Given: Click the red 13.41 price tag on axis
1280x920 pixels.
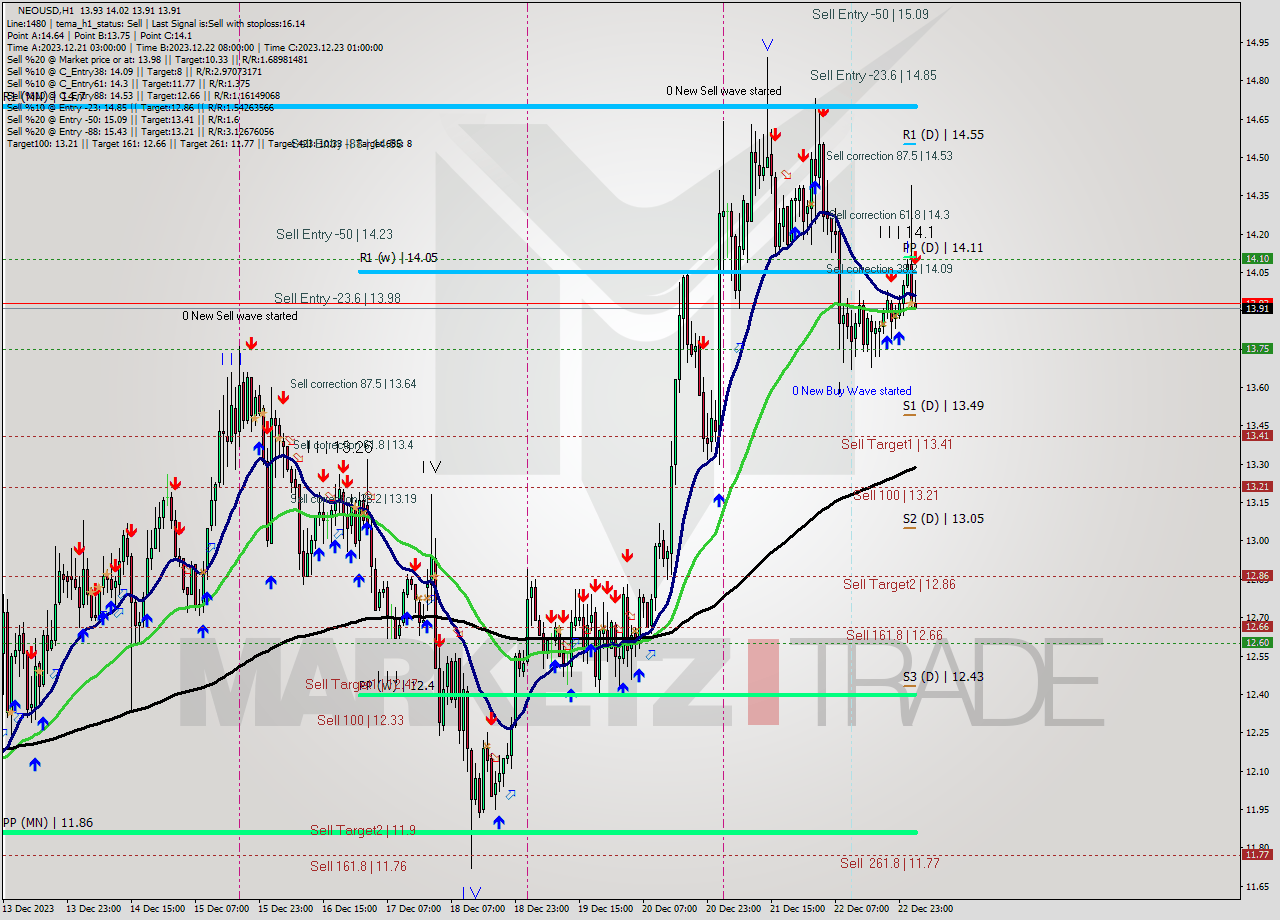Looking at the screenshot, I should pos(1257,435).
